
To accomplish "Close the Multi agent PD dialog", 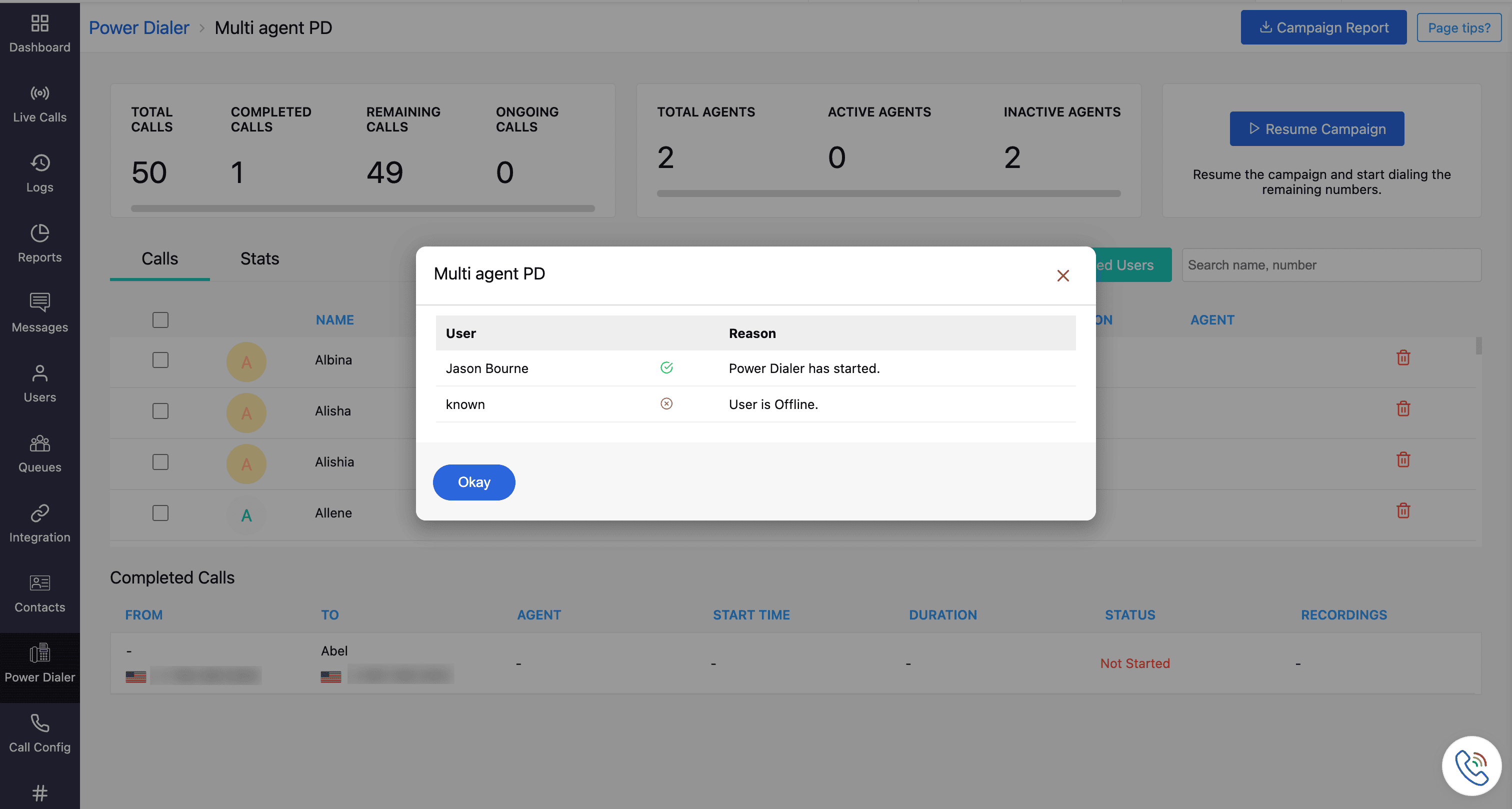I will (1062, 275).
